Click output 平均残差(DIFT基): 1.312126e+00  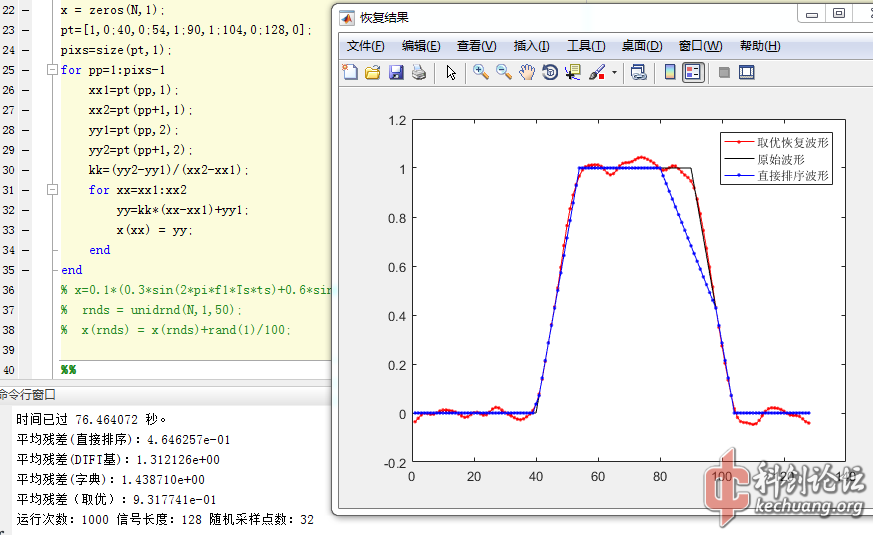[x=118, y=459]
